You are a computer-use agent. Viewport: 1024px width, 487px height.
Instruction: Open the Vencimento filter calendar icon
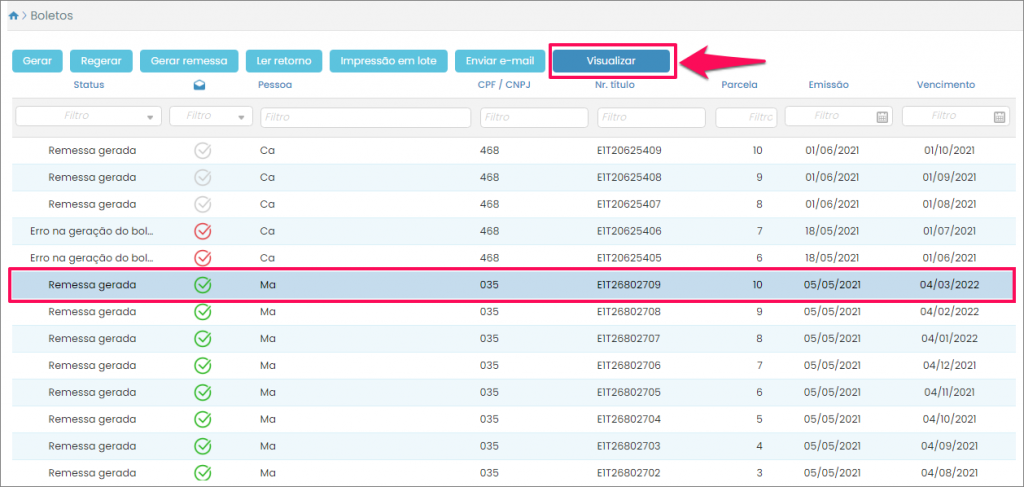(999, 117)
